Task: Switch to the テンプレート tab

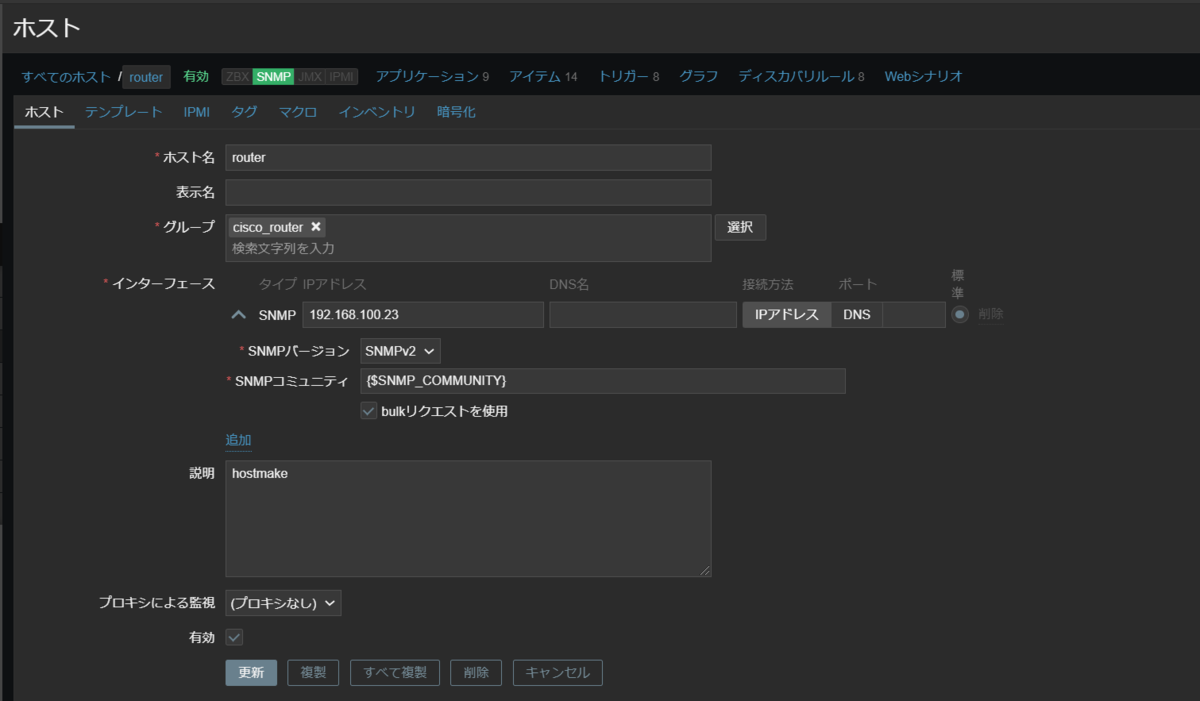Action: pos(122,112)
